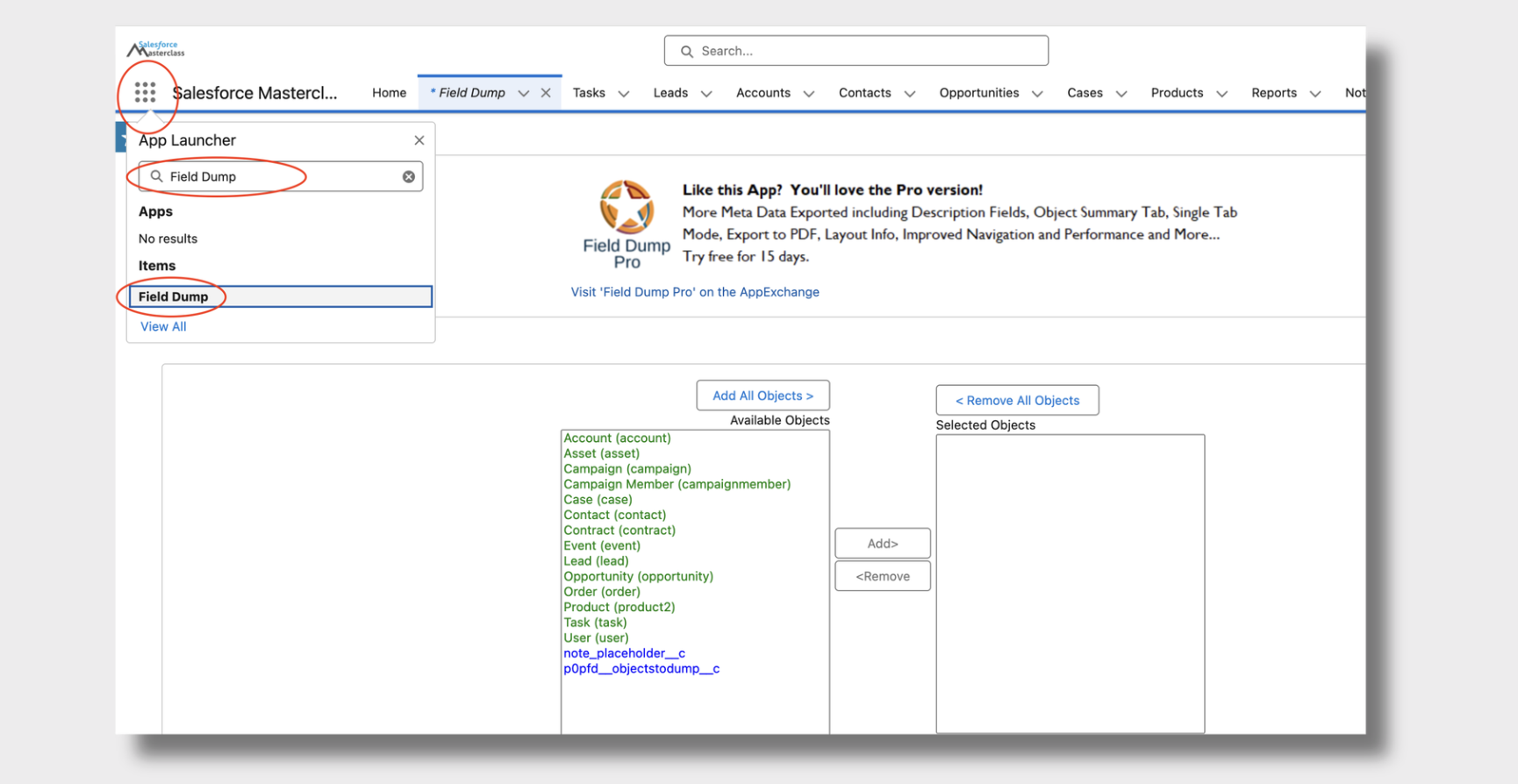This screenshot has width=1518, height=784.
Task: Click the Salesforce Masterclass logo
Action: pyautogui.click(x=156, y=49)
